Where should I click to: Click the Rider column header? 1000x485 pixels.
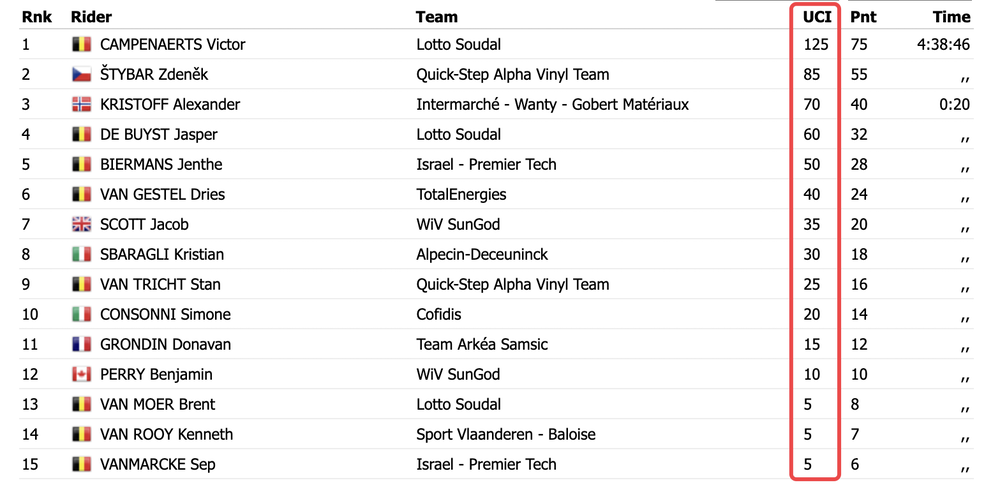[91, 17]
